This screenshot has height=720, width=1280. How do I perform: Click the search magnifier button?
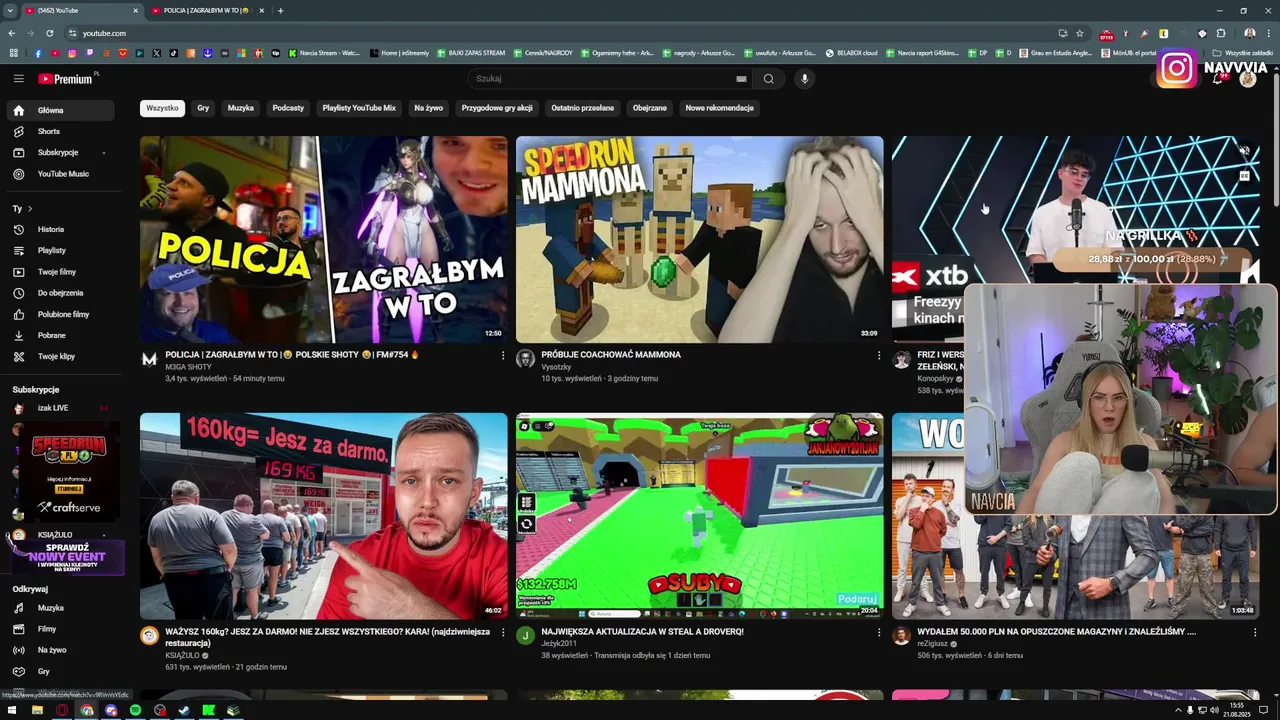coord(768,79)
